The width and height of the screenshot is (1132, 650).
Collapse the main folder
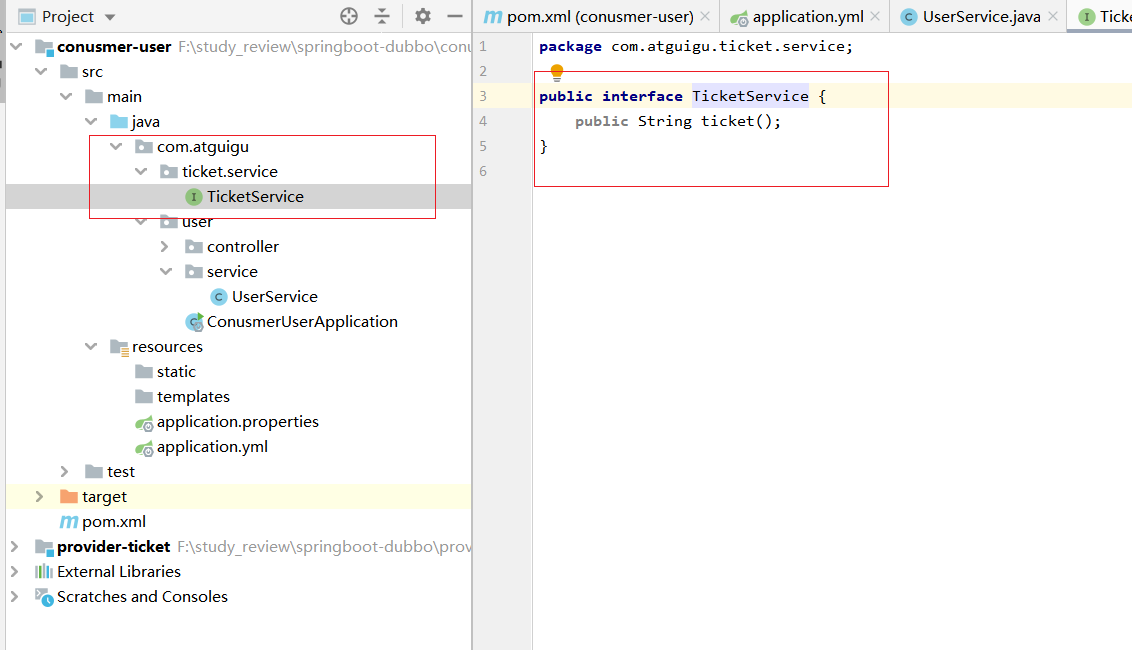point(66,97)
